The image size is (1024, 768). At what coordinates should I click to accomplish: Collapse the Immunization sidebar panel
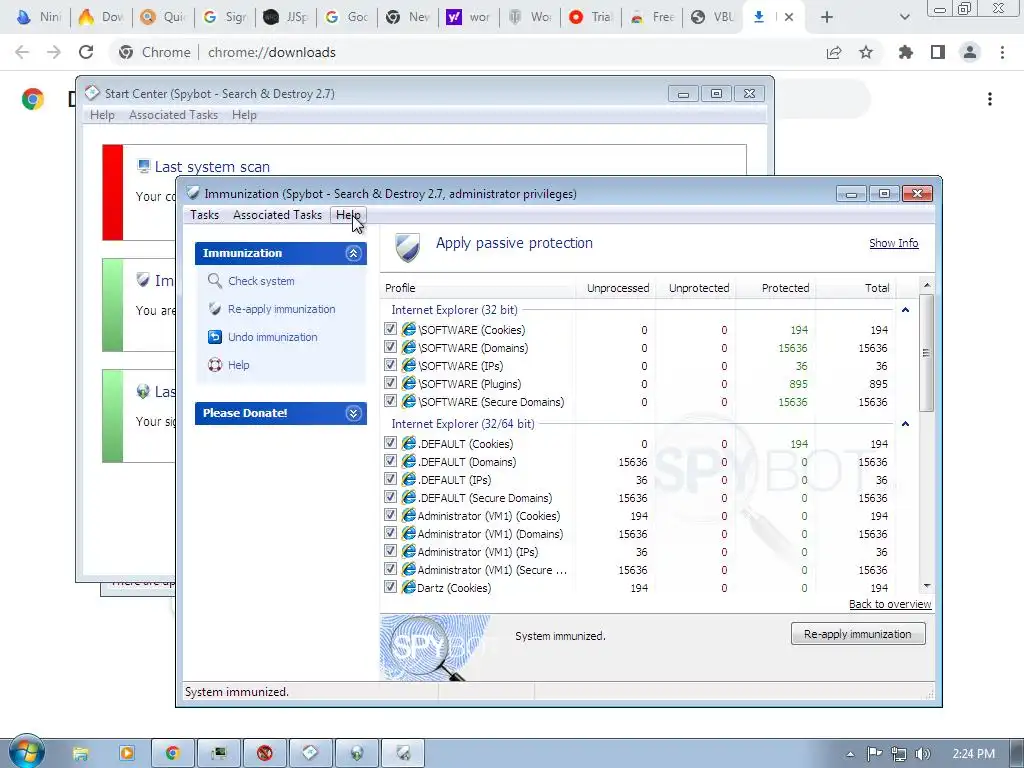click(x=353, y=253)
